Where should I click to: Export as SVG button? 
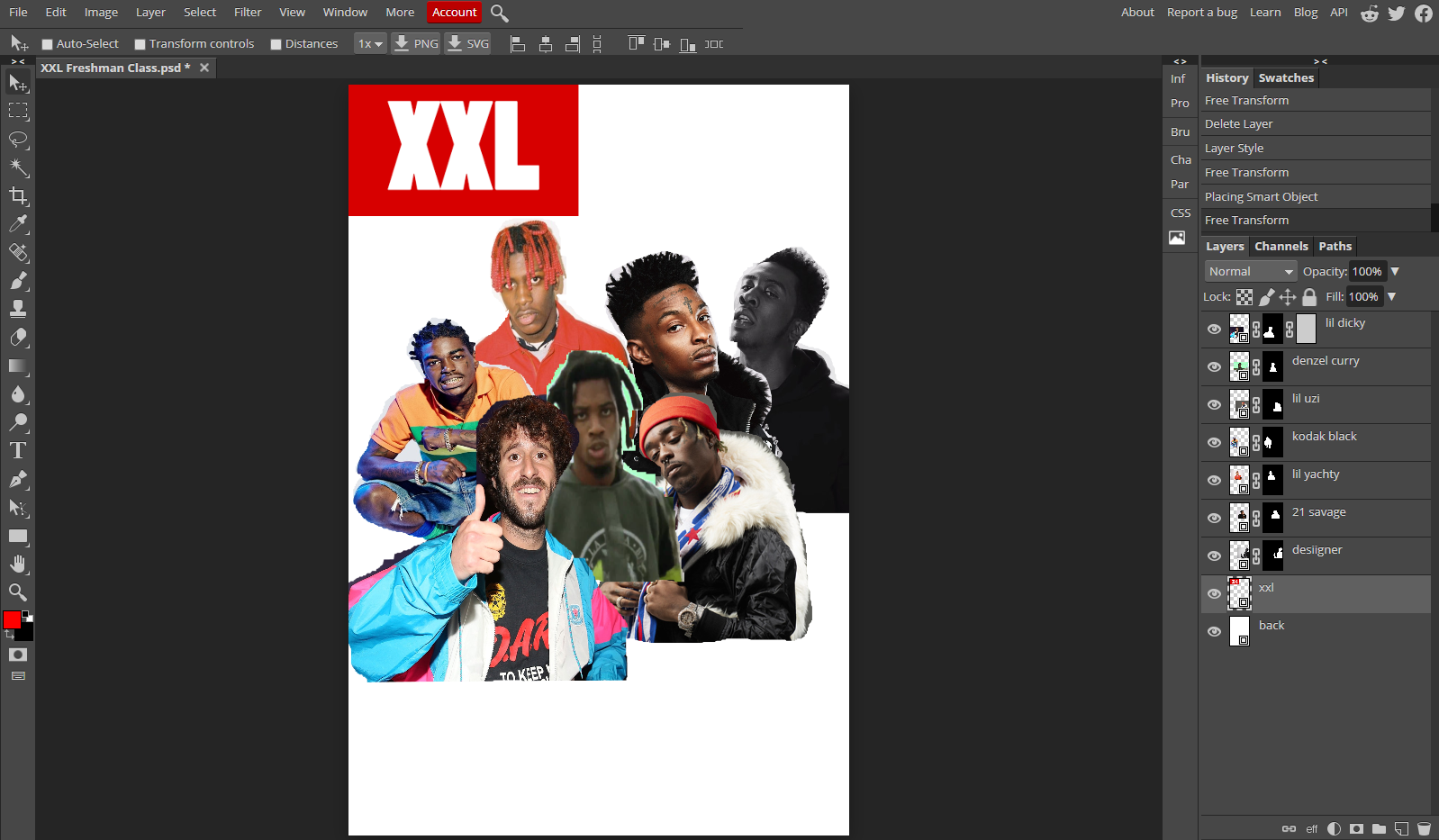(x=468, y=43)
